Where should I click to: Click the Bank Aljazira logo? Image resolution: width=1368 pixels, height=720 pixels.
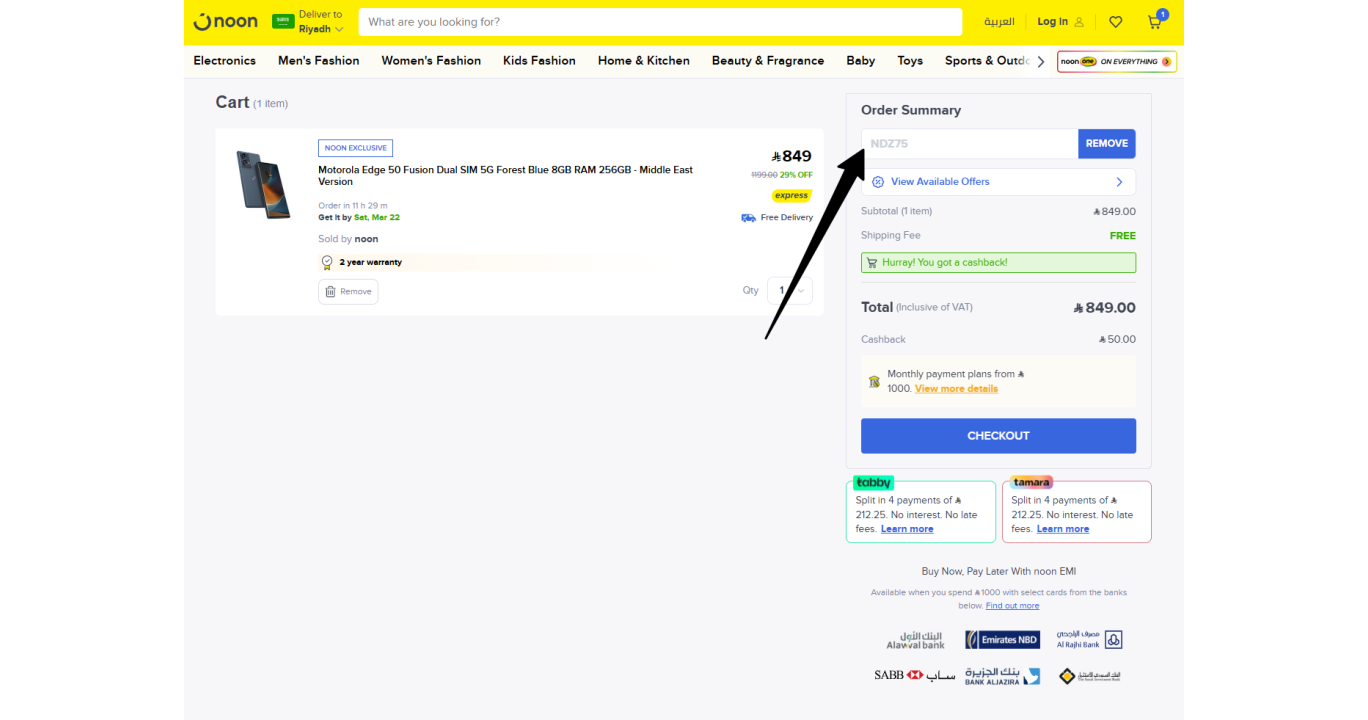(x=1001, y=676)
